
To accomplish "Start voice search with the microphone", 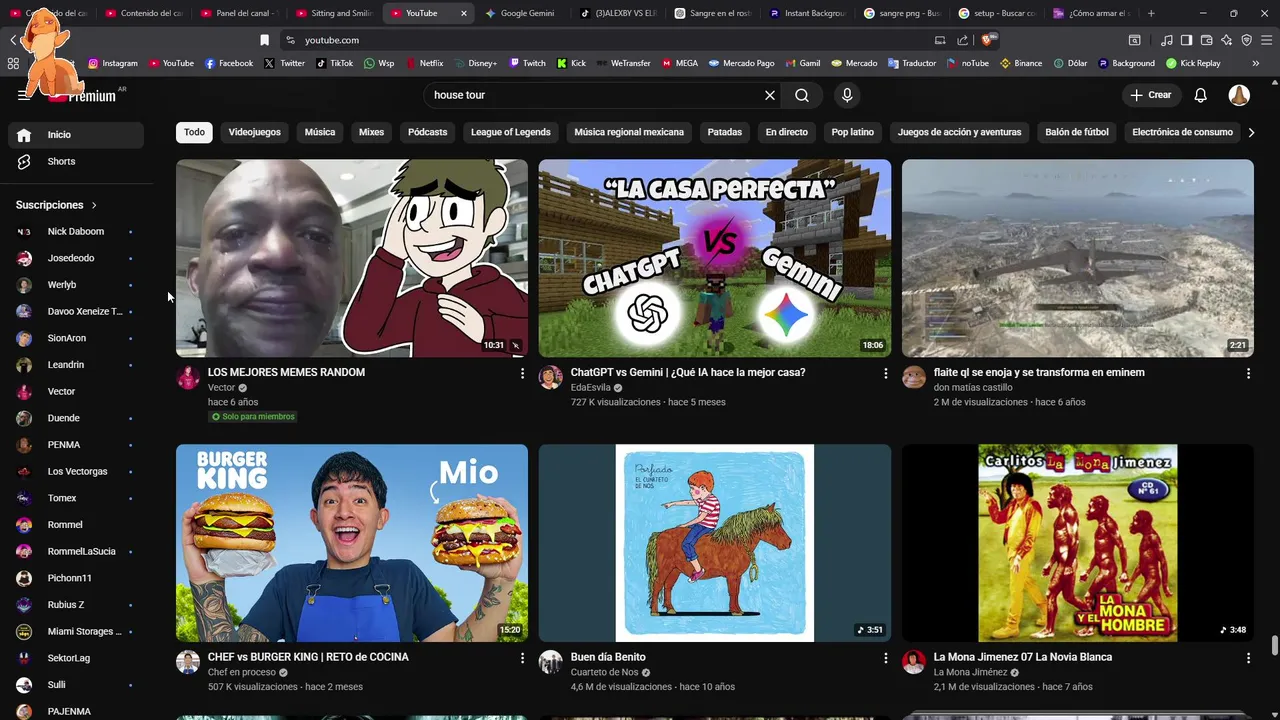I will [x=847, y=95].
